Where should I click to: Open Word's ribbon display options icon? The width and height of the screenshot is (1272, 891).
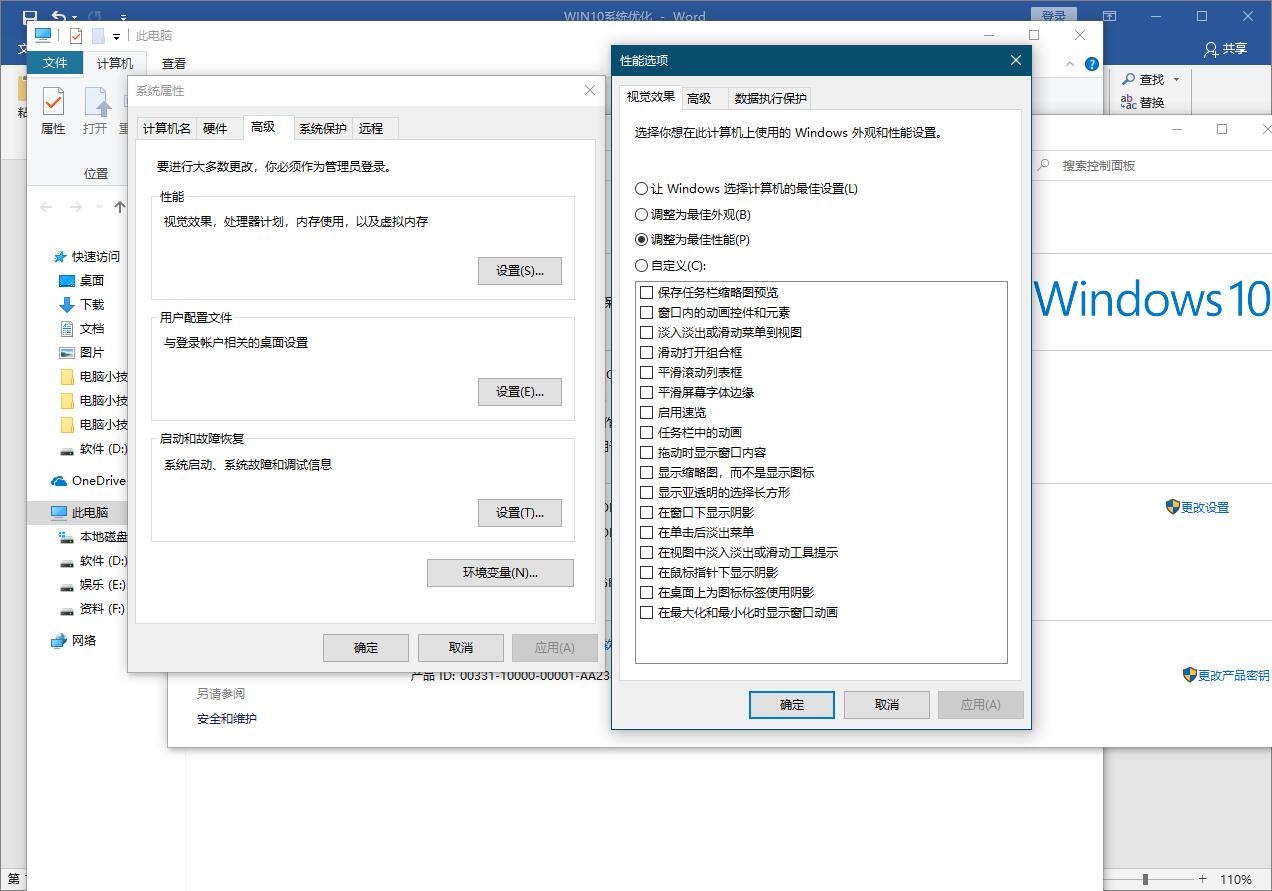coord(1110,17)
